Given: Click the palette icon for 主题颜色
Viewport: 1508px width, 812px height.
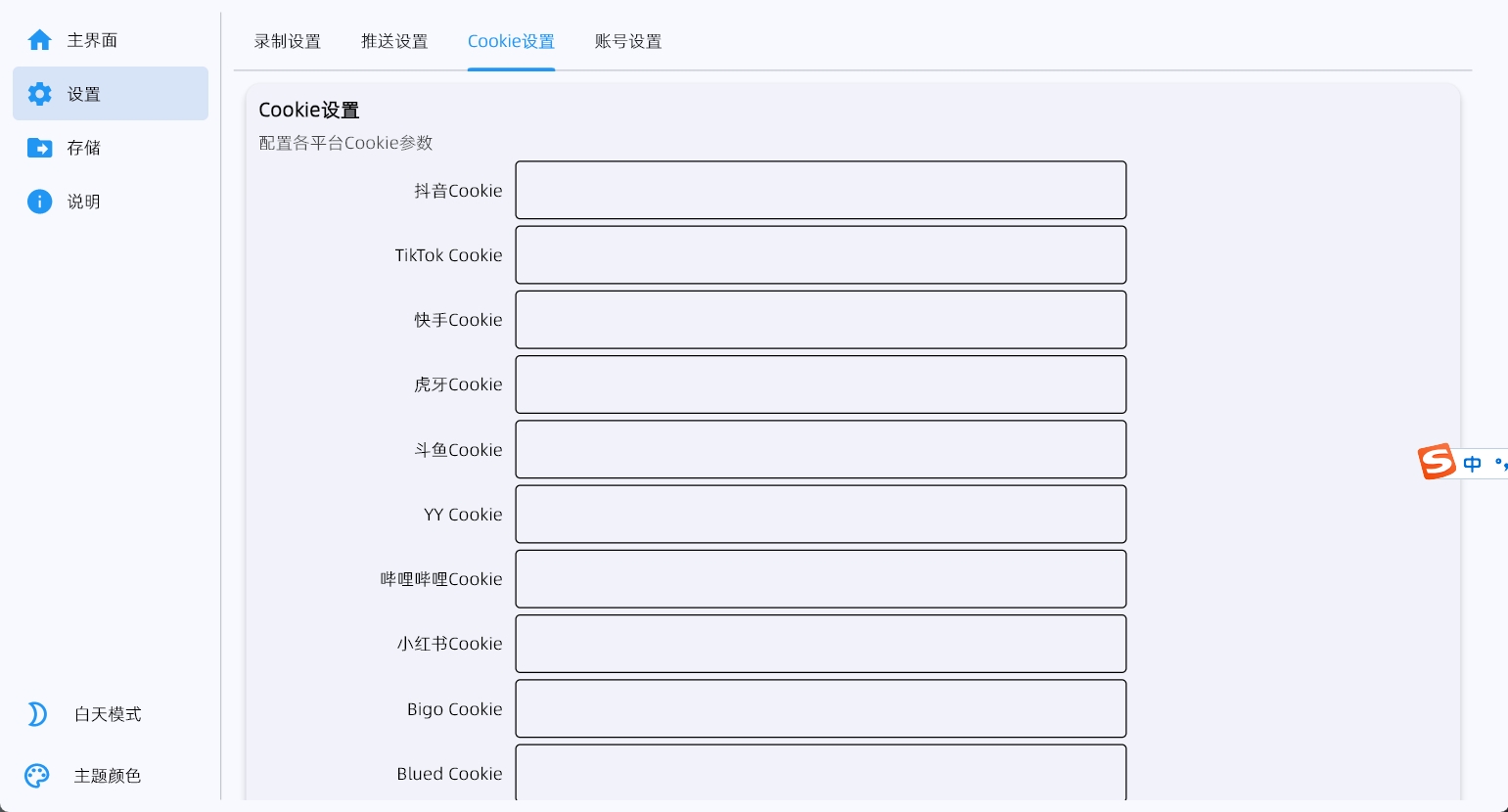Looking at the screenshot, I should (x=37, y=776).
